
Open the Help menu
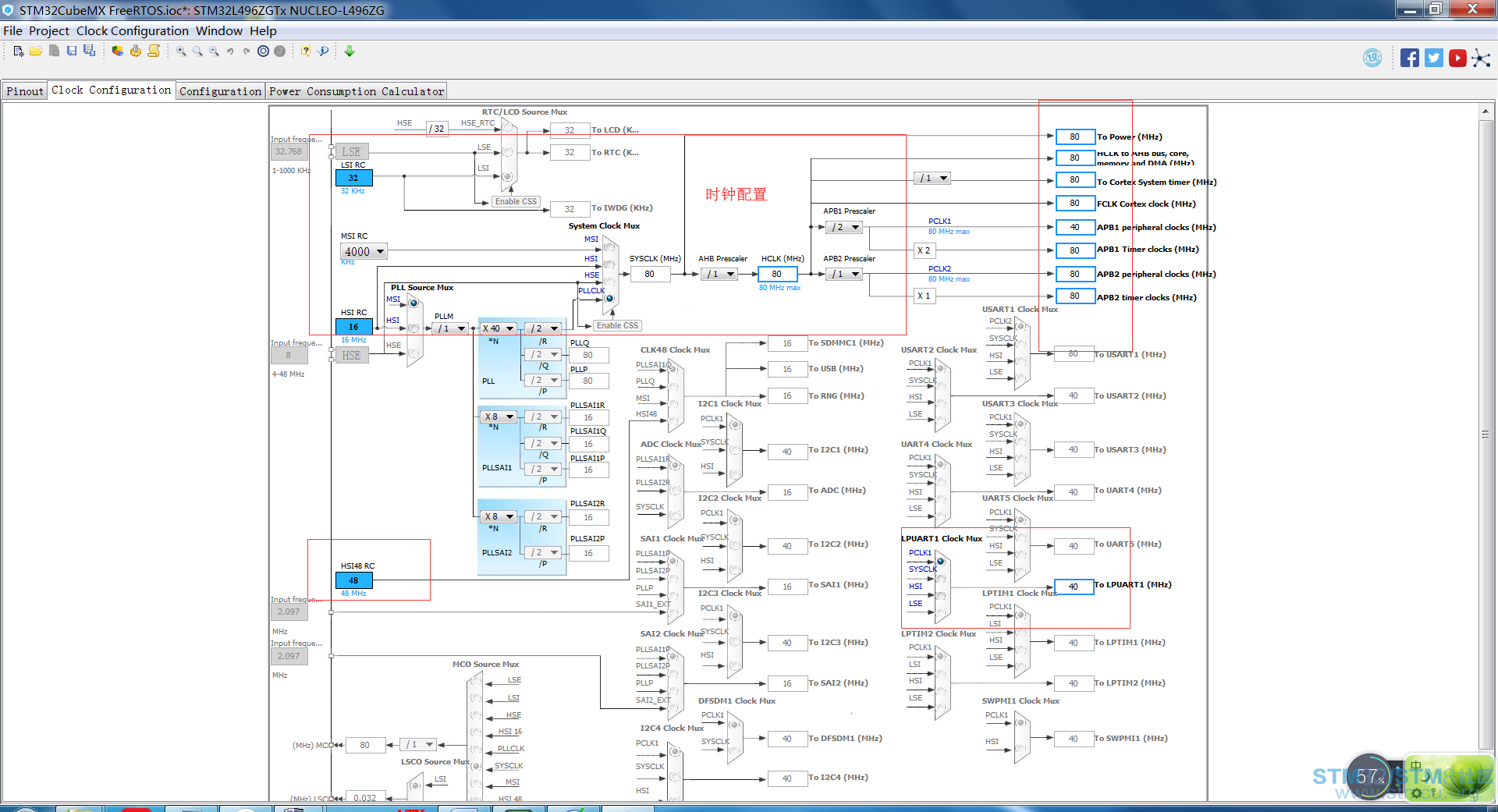pos(263,31)
